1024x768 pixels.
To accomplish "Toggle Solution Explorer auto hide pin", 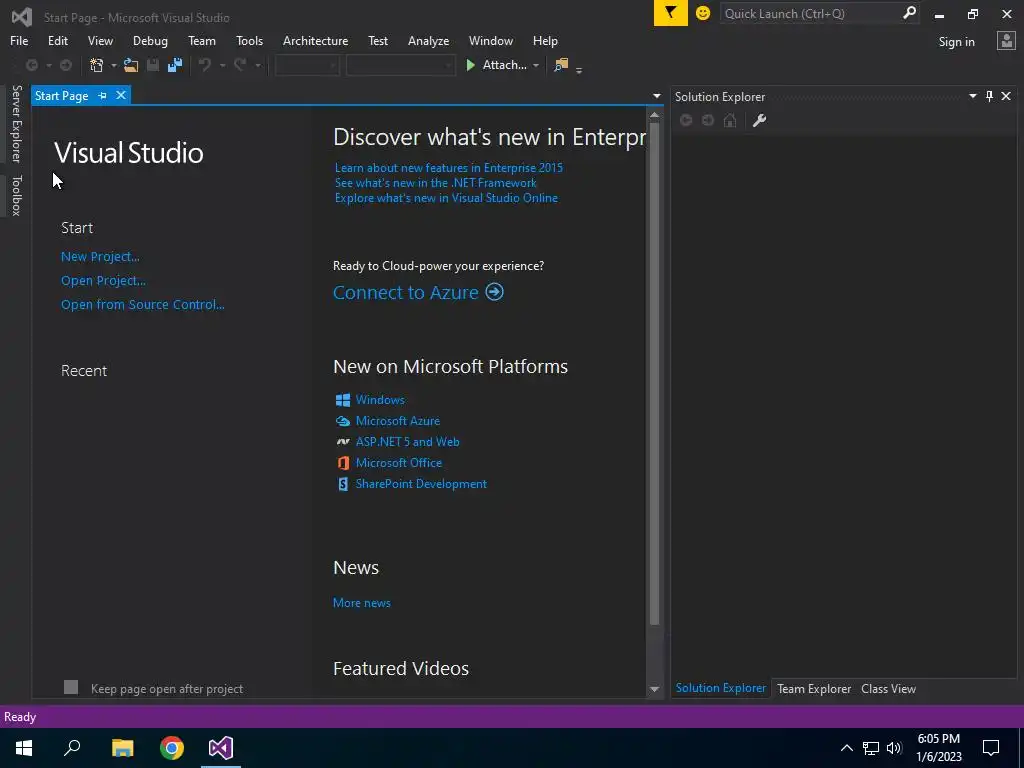I will pyautogui.click(x=989, y=96).
